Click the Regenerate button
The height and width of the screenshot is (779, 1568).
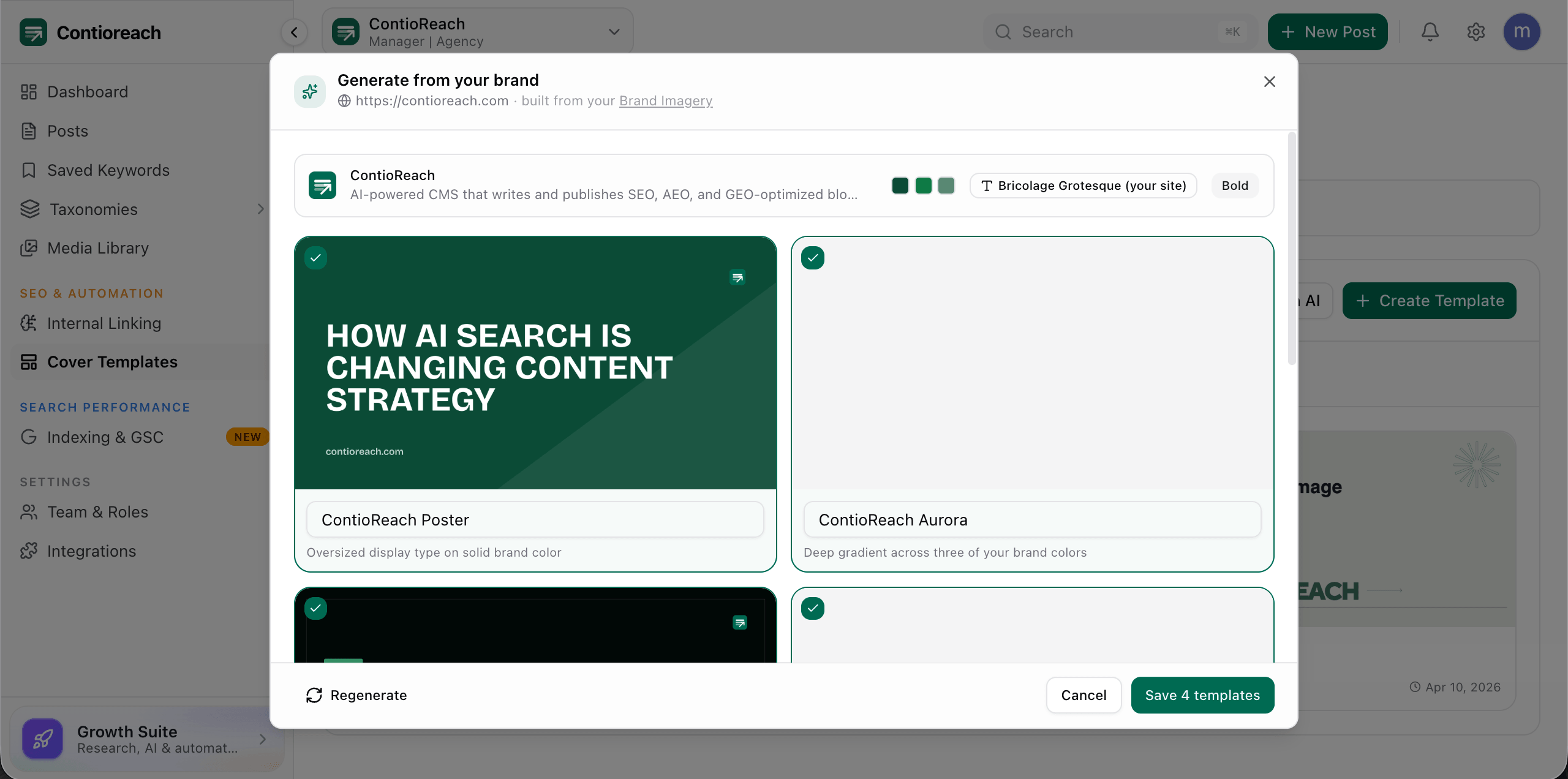356,695
